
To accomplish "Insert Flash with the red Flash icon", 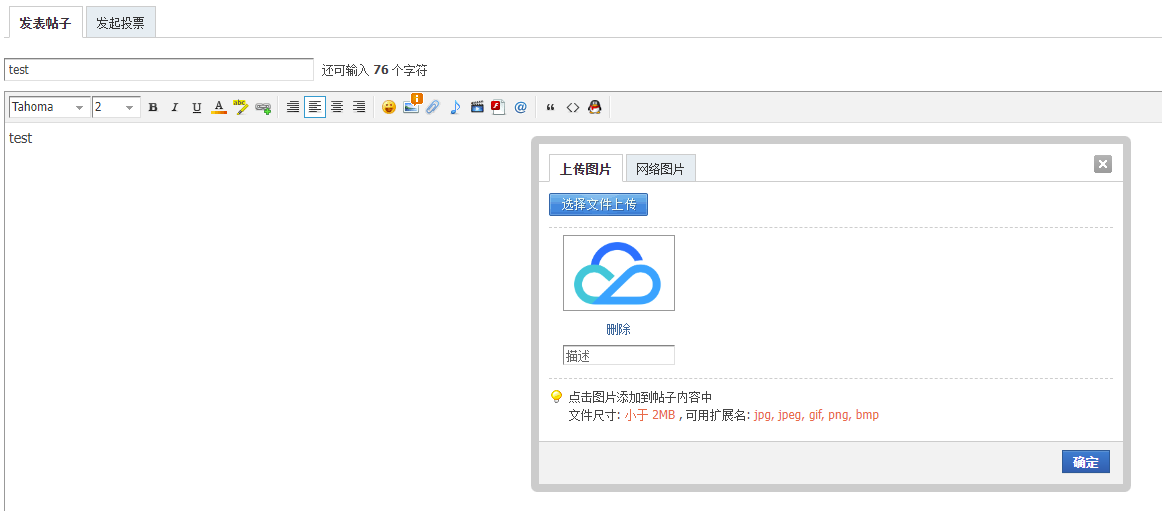I will (x=498, y=107).
